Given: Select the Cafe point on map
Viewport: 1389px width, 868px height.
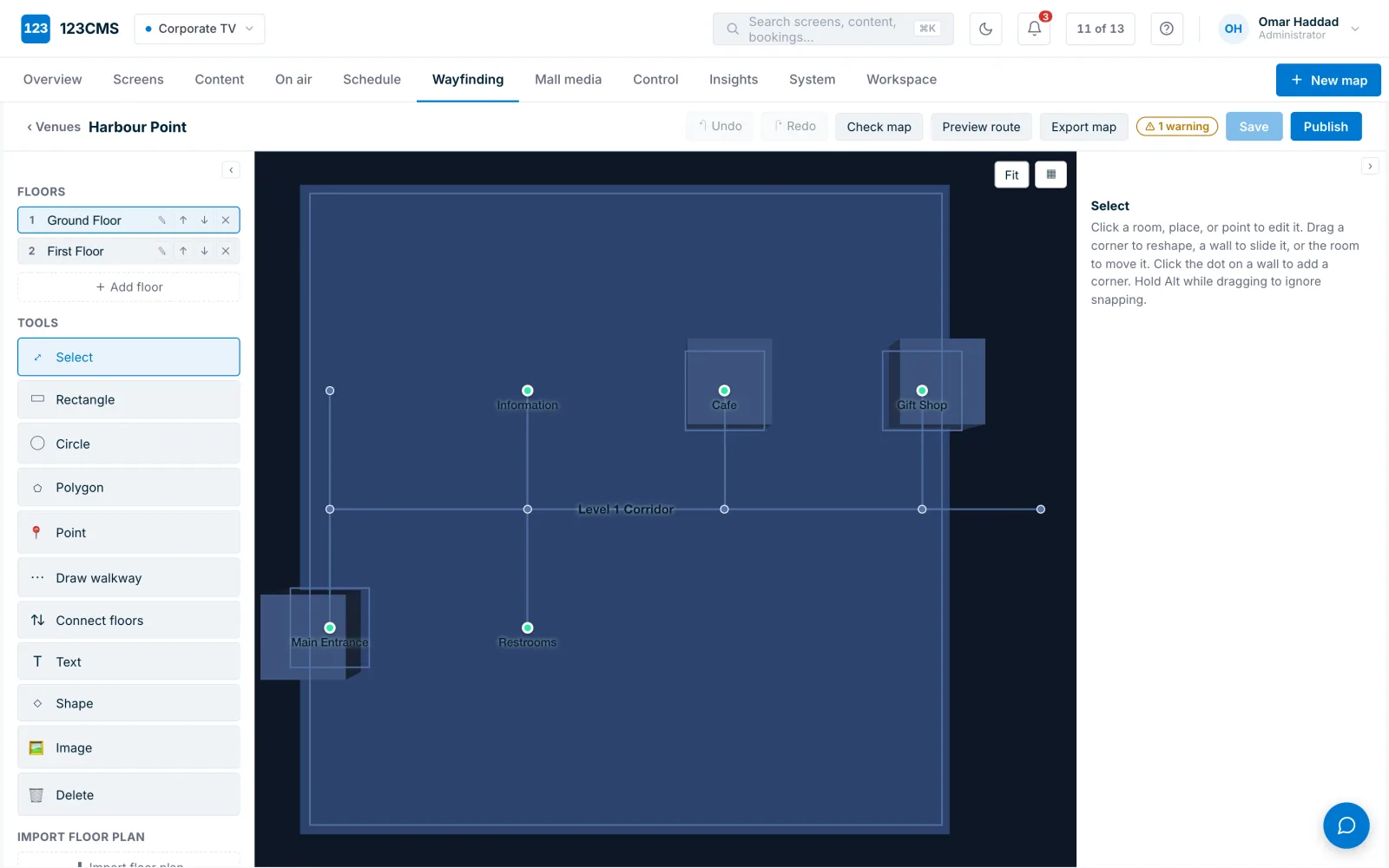Looking at the screenshot, I should [724, 391].
